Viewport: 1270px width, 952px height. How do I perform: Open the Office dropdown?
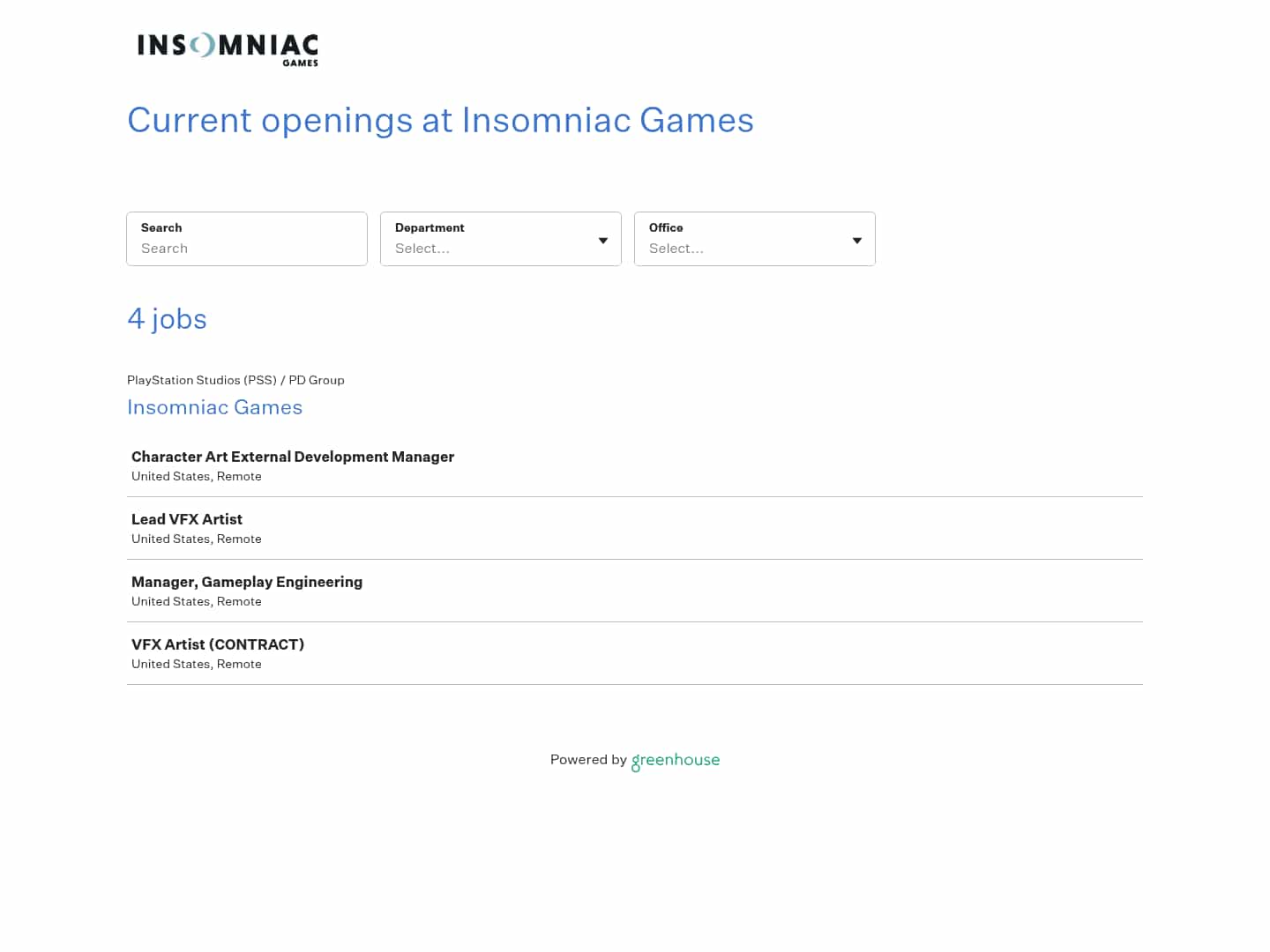755,239
